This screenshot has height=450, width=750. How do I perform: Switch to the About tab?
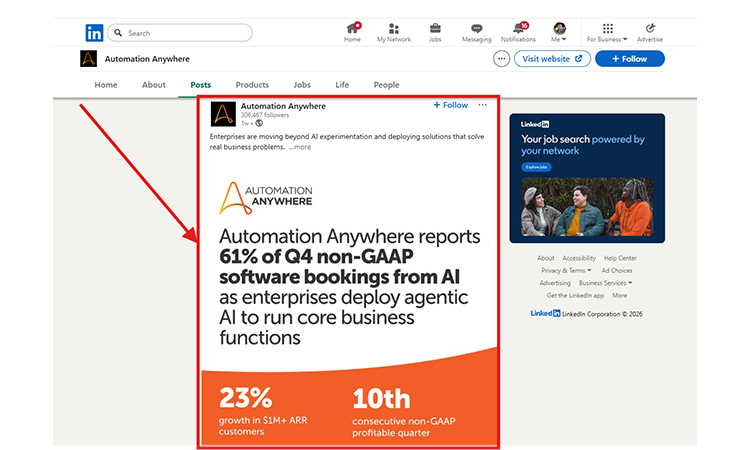154,85
